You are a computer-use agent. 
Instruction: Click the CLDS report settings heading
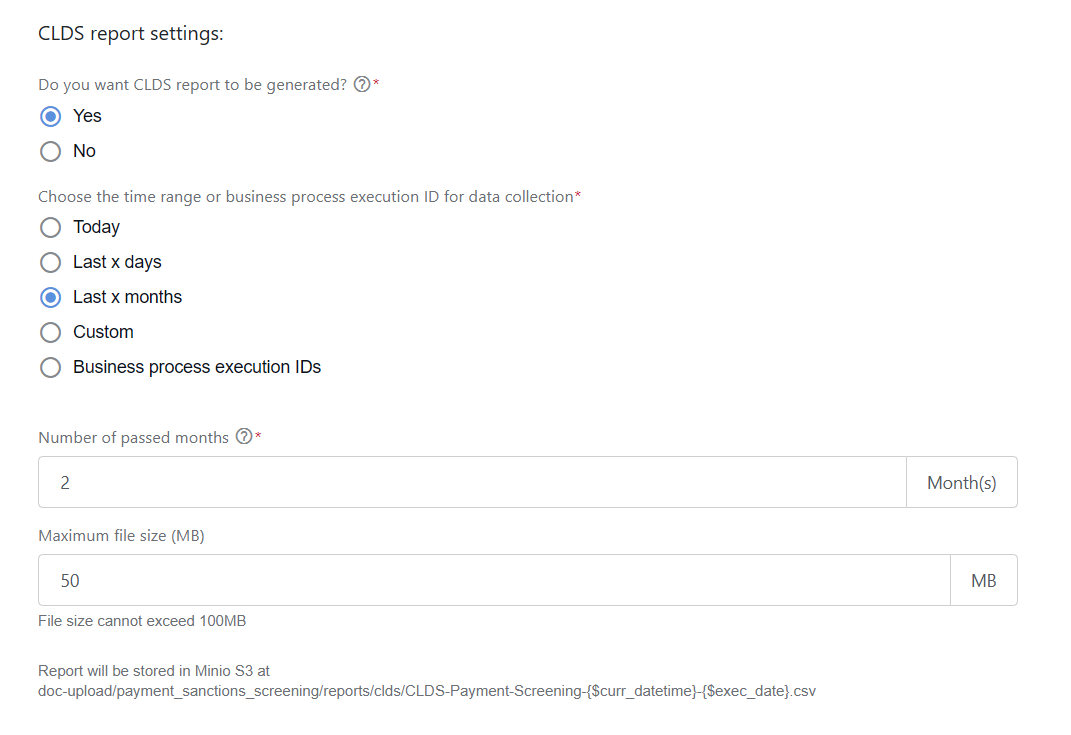coord(131,33)
